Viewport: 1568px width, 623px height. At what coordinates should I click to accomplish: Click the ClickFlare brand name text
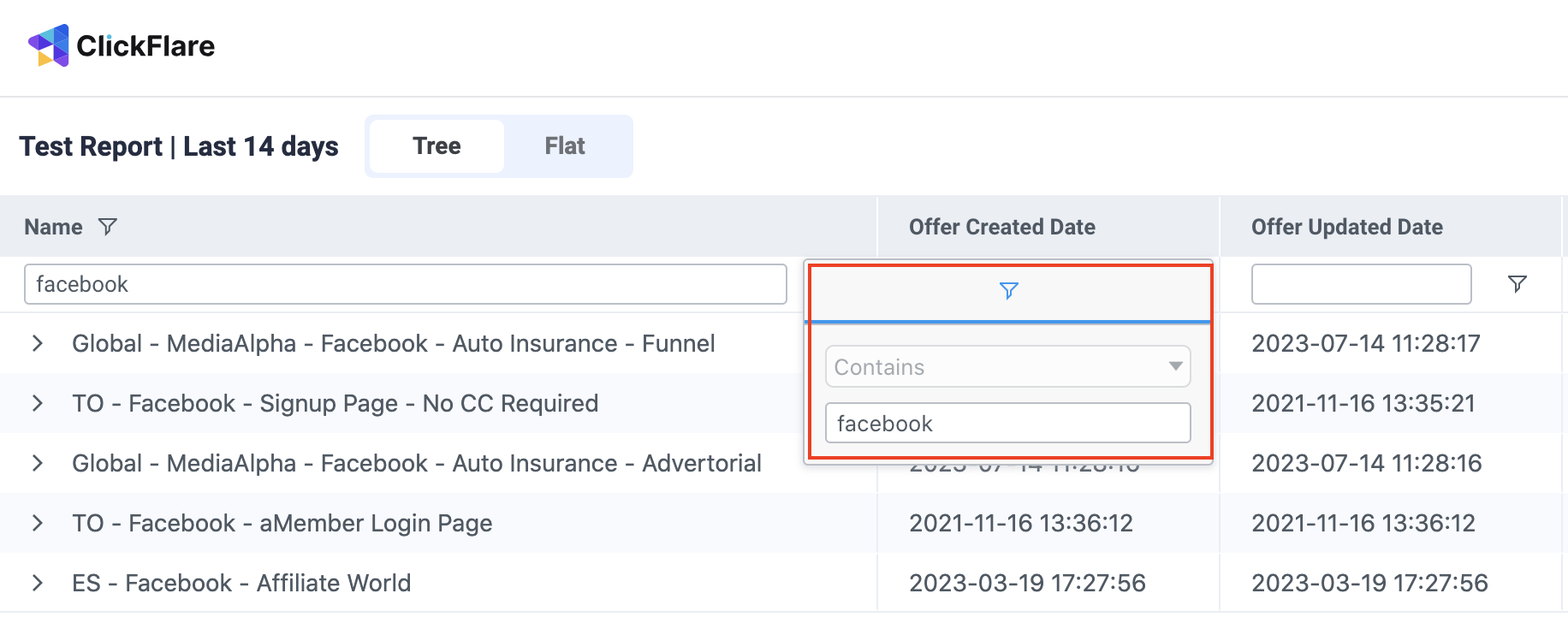146,46
